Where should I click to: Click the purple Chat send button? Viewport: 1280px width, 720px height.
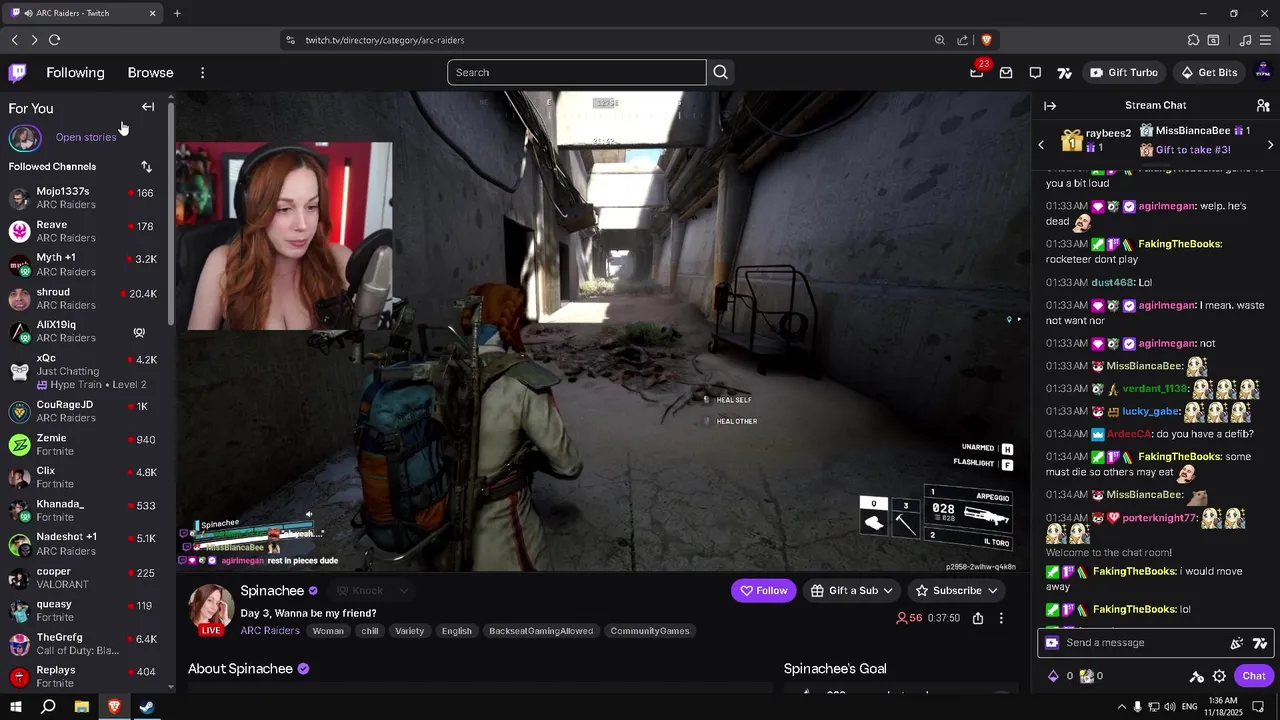point(1254,676)
